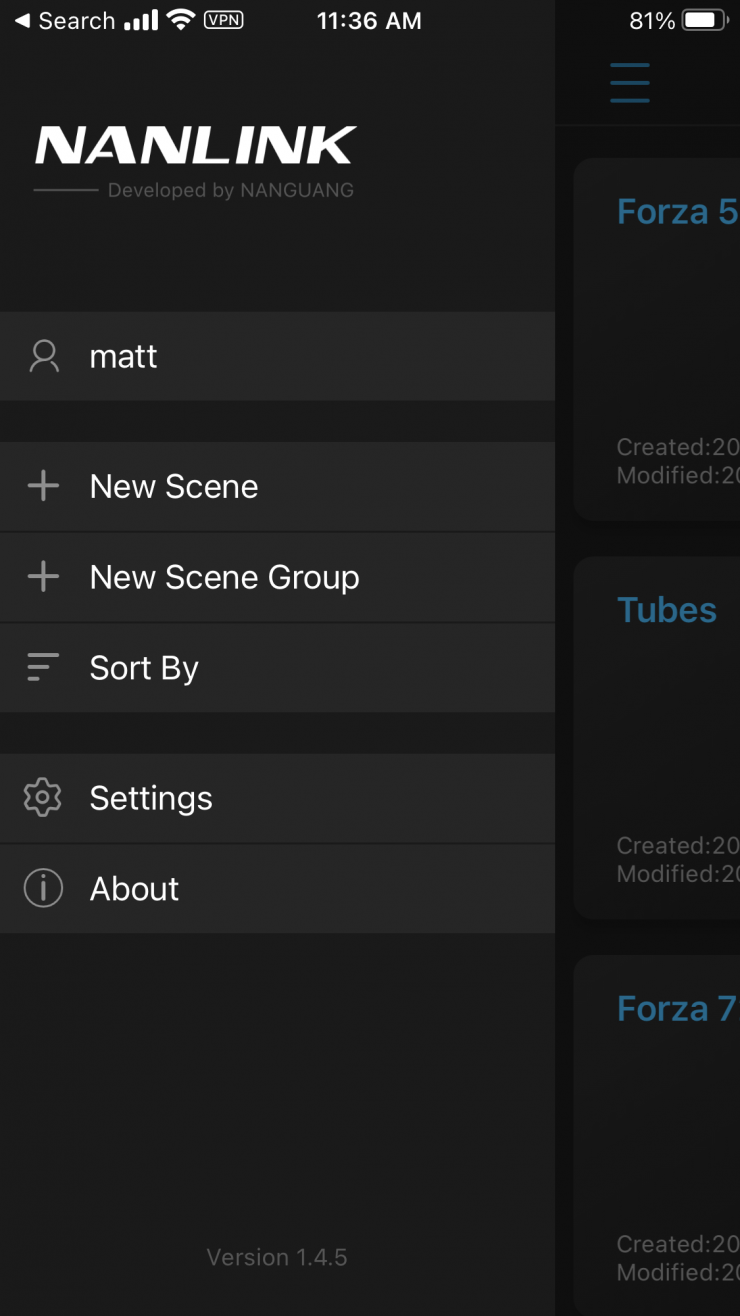This screenshot has height=1316, width=740.
Task: Open the Settings menu entry
Action: point(151,798)
